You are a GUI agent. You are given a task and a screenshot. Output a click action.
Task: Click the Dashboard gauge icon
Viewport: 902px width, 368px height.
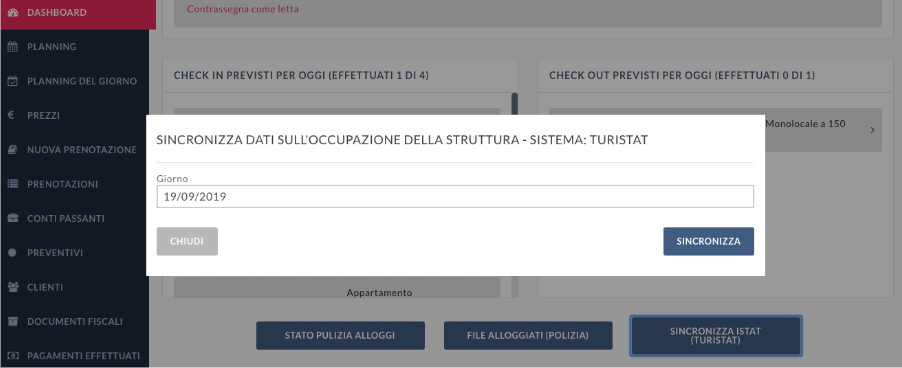[x=13, y=13]
